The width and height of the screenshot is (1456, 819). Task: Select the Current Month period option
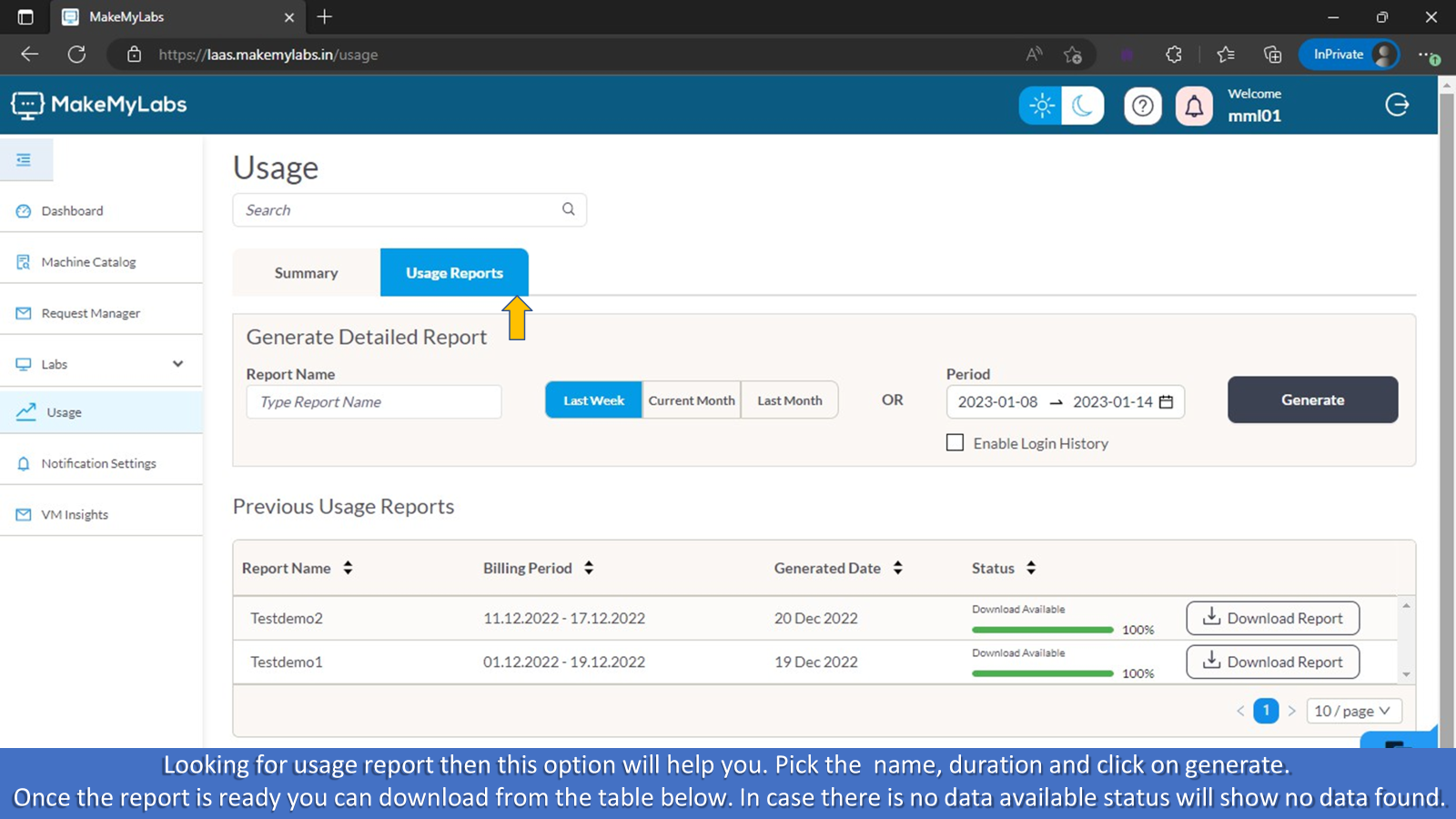(x=691, y=400)
